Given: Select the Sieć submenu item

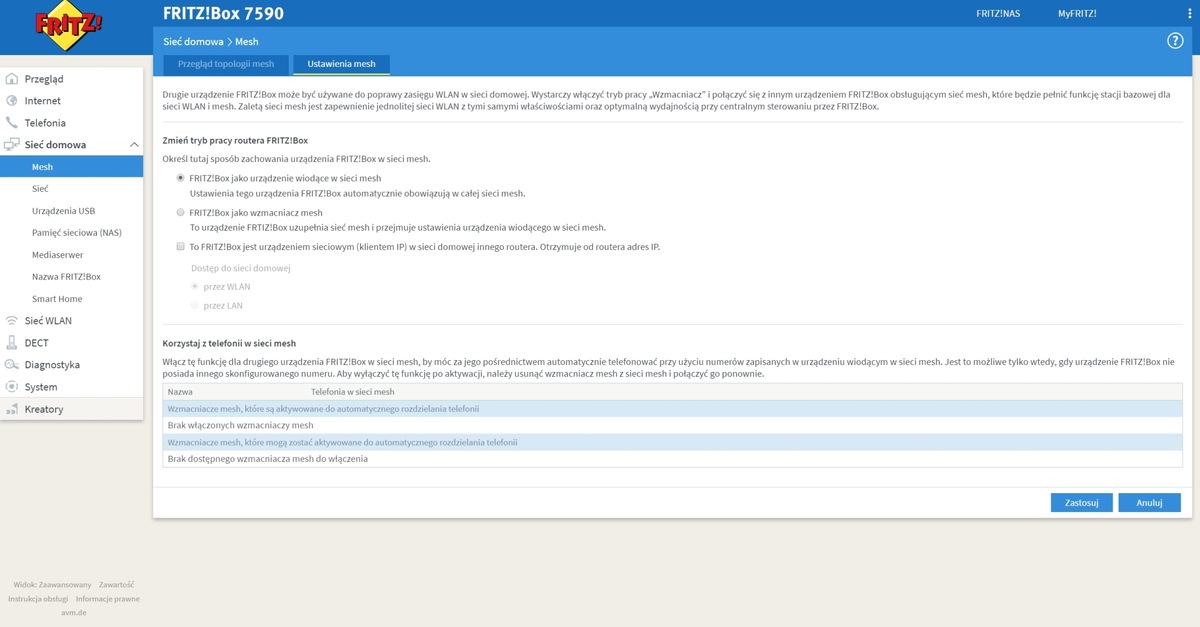Looking at the screenshot, I should point(40,189).
